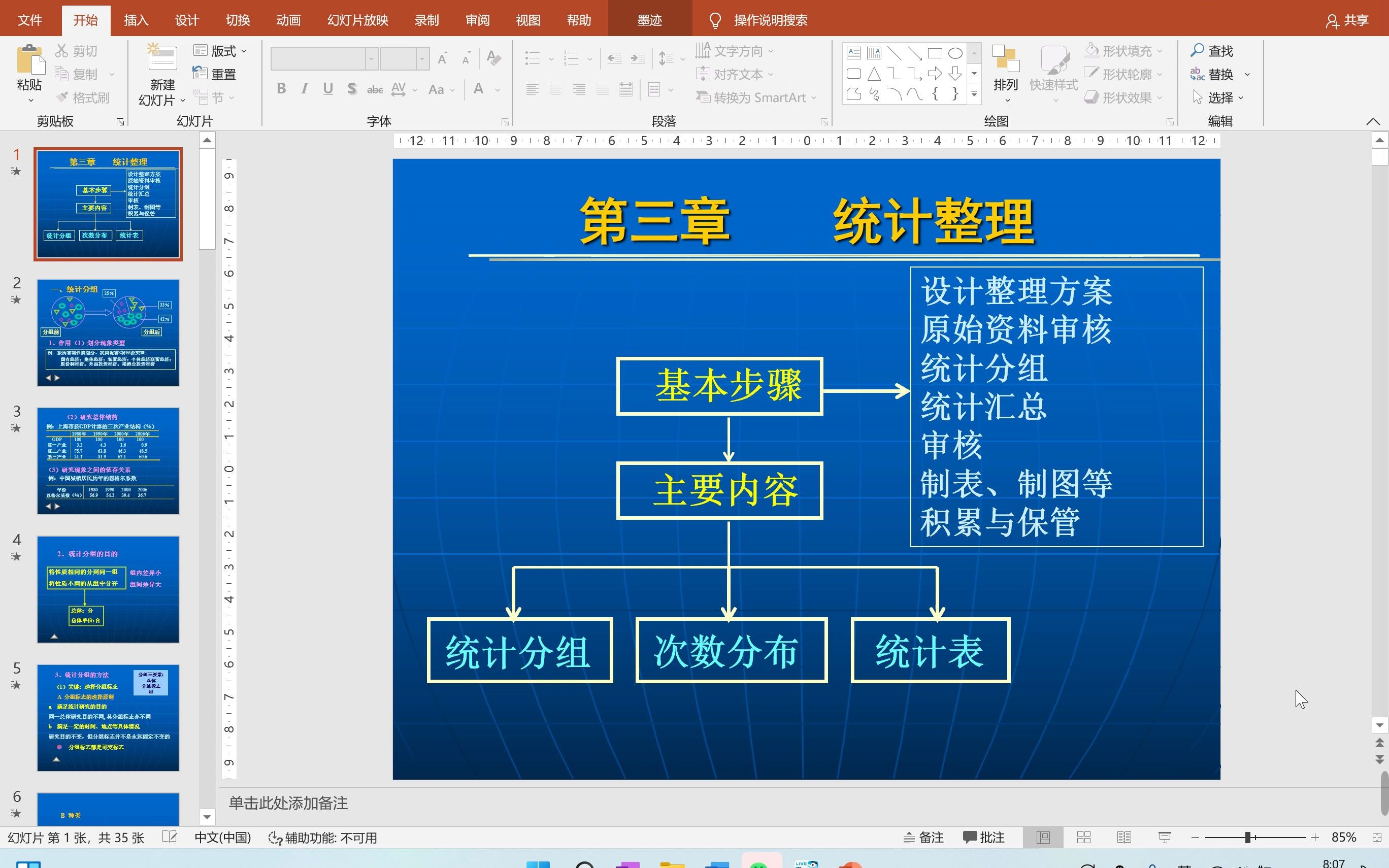Image resolution: width=1389 pixels, height=868 pixels.
Task: Toggle center text alignment
Action: click(555, 89)
